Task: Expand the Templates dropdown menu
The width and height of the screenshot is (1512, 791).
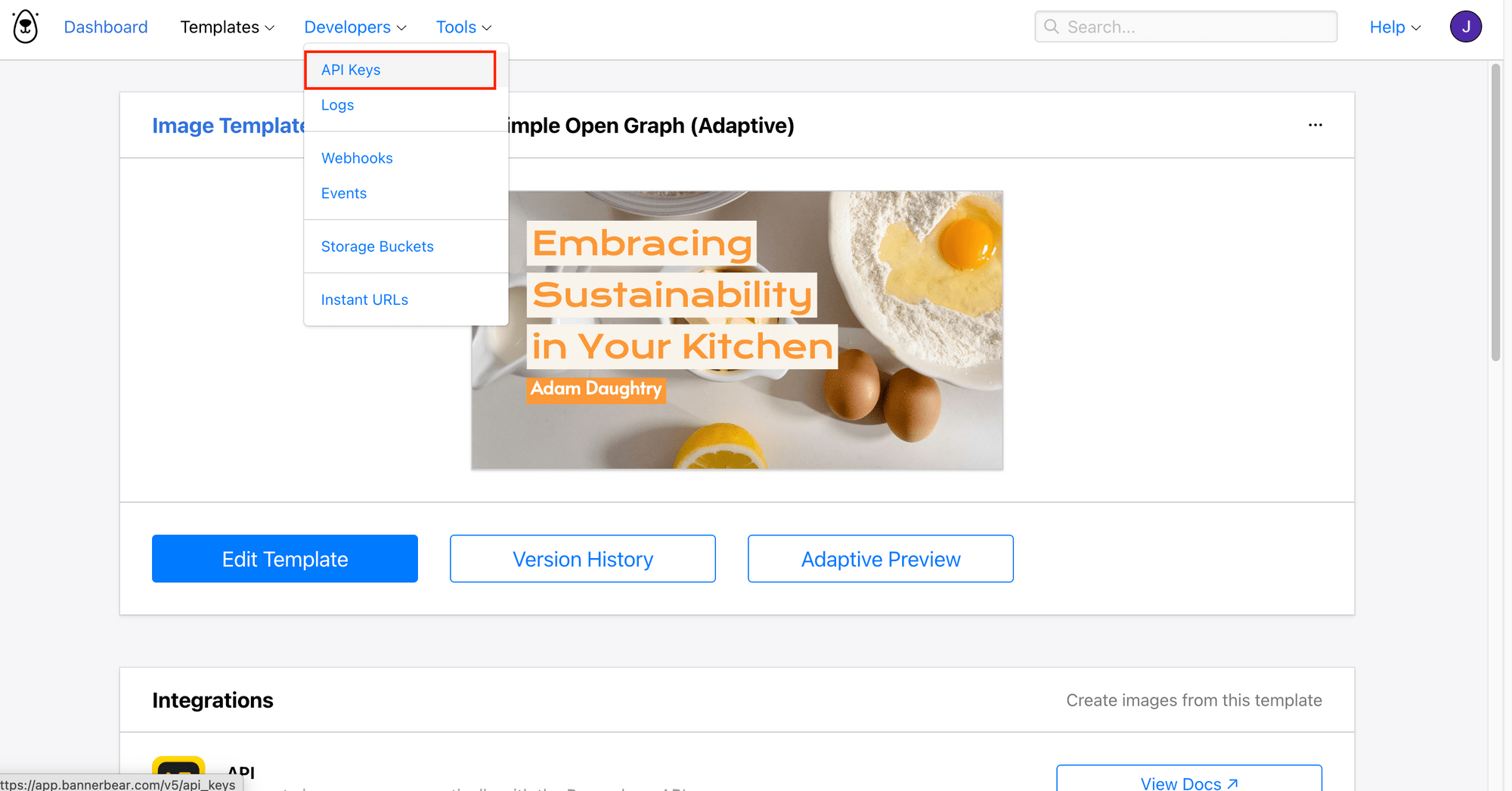Action: click(x=228, y=27)
